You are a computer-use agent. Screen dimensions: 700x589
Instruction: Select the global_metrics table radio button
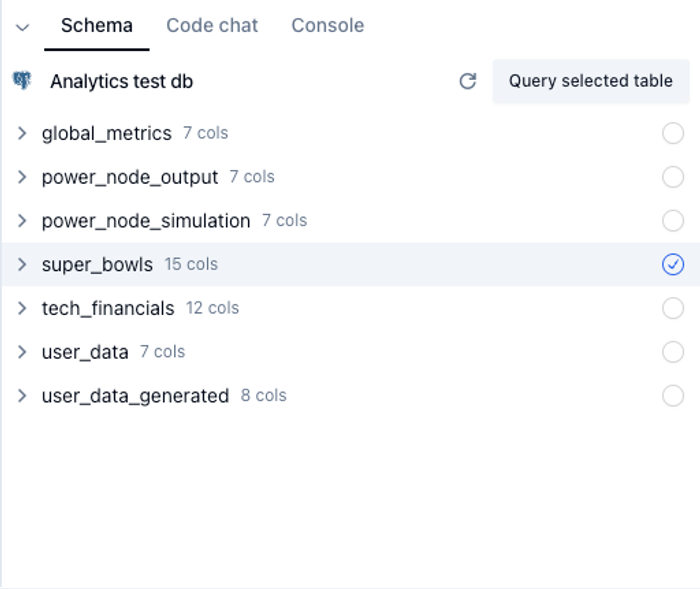(x=673, y=133)
